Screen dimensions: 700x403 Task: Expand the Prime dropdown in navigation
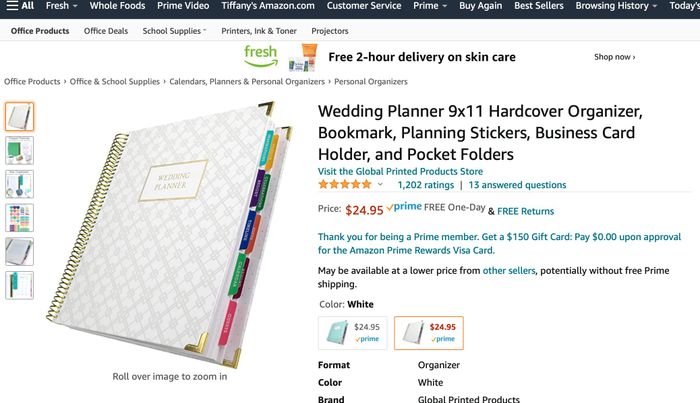click(x=429, y=6)
